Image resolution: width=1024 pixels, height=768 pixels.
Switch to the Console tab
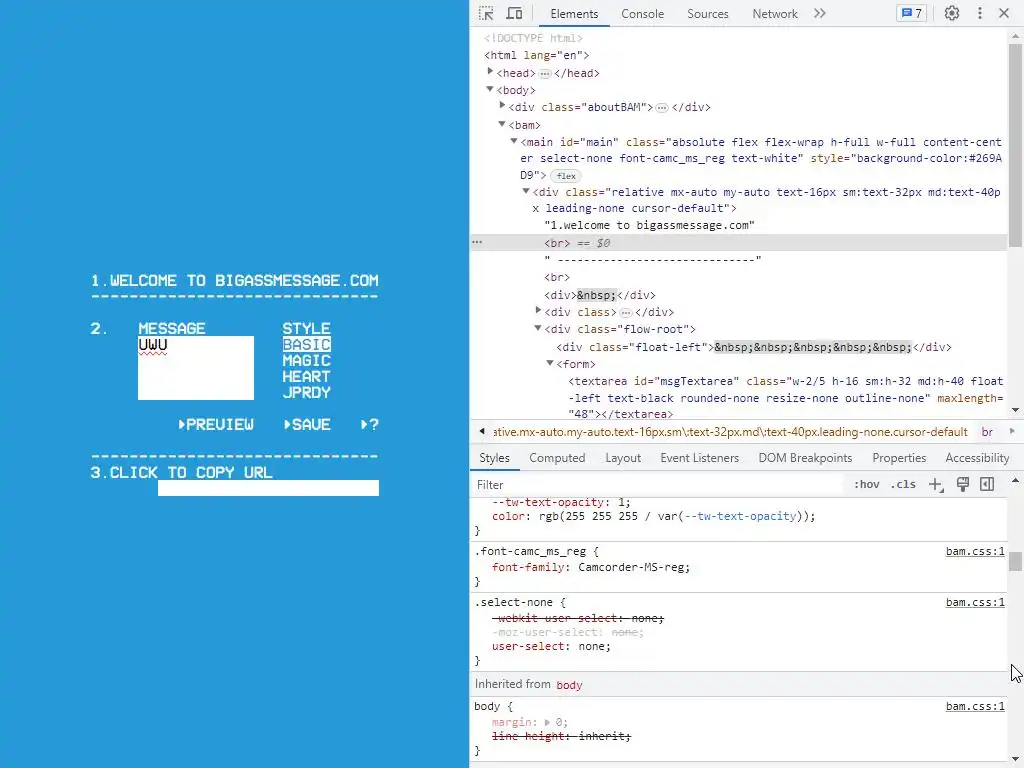point(642,14)
